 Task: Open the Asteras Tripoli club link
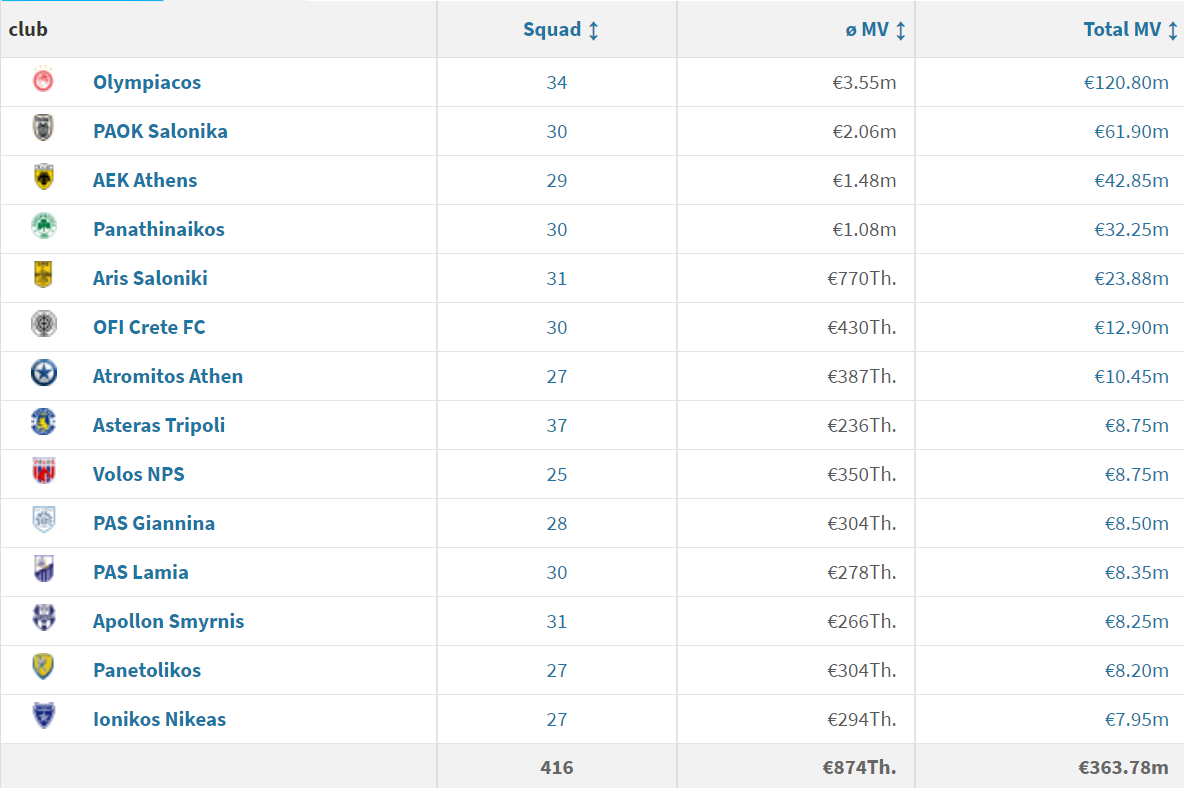159,425
